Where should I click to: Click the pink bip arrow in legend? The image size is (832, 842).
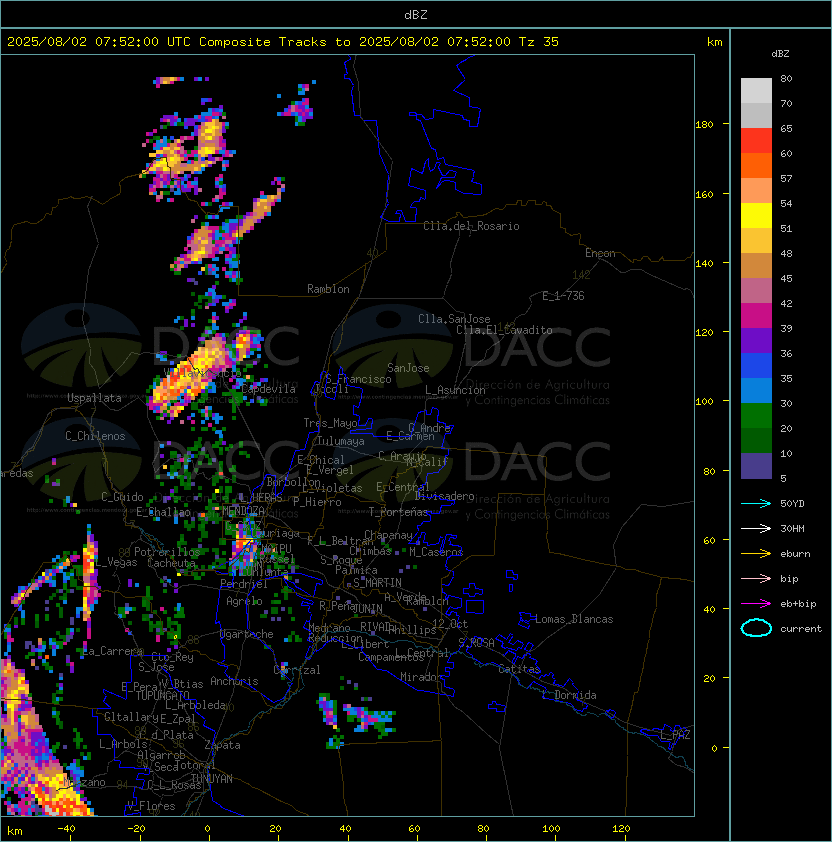click(756, 578)
